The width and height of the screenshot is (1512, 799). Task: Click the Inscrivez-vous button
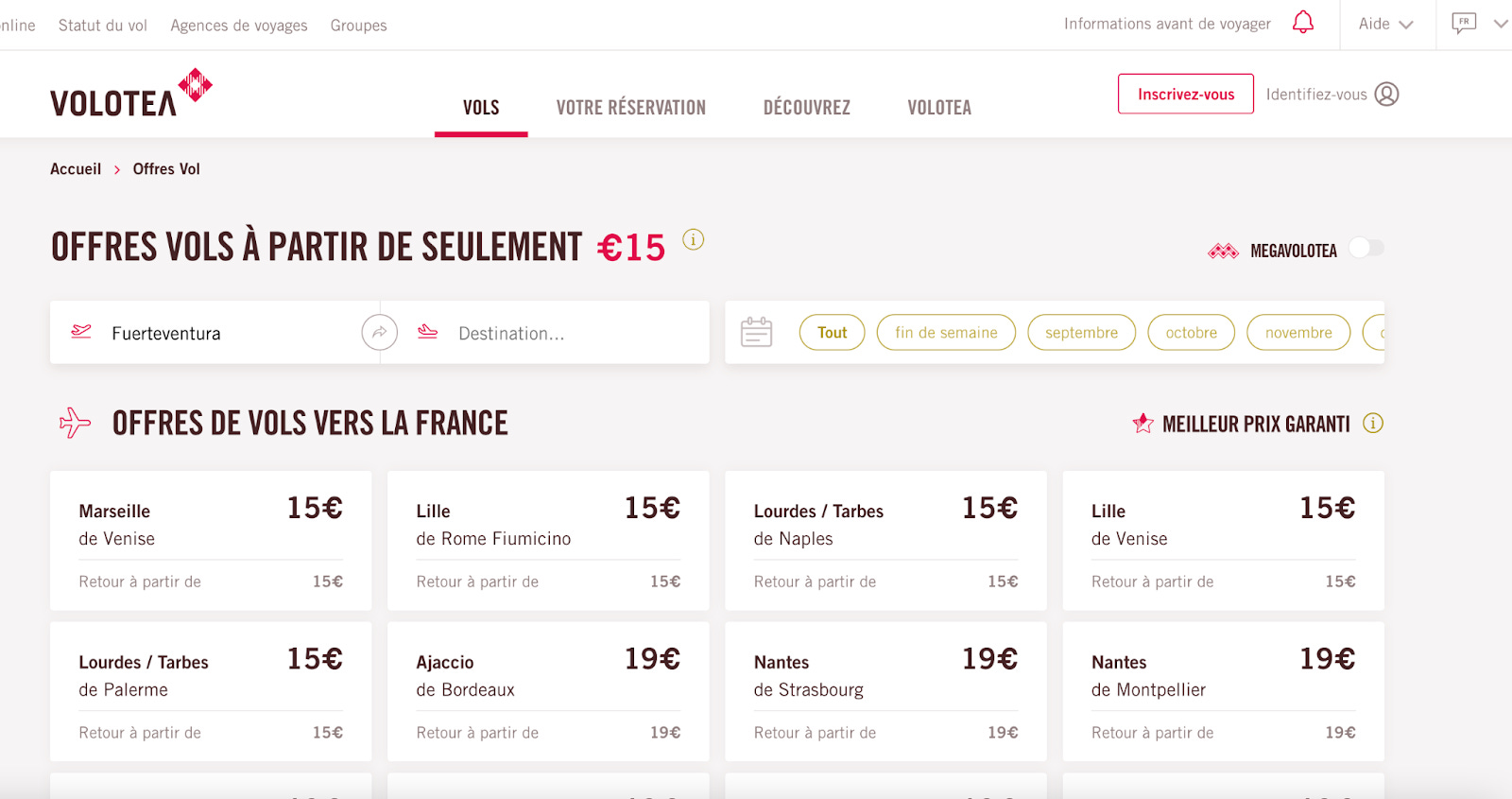tap(1185, 94)
